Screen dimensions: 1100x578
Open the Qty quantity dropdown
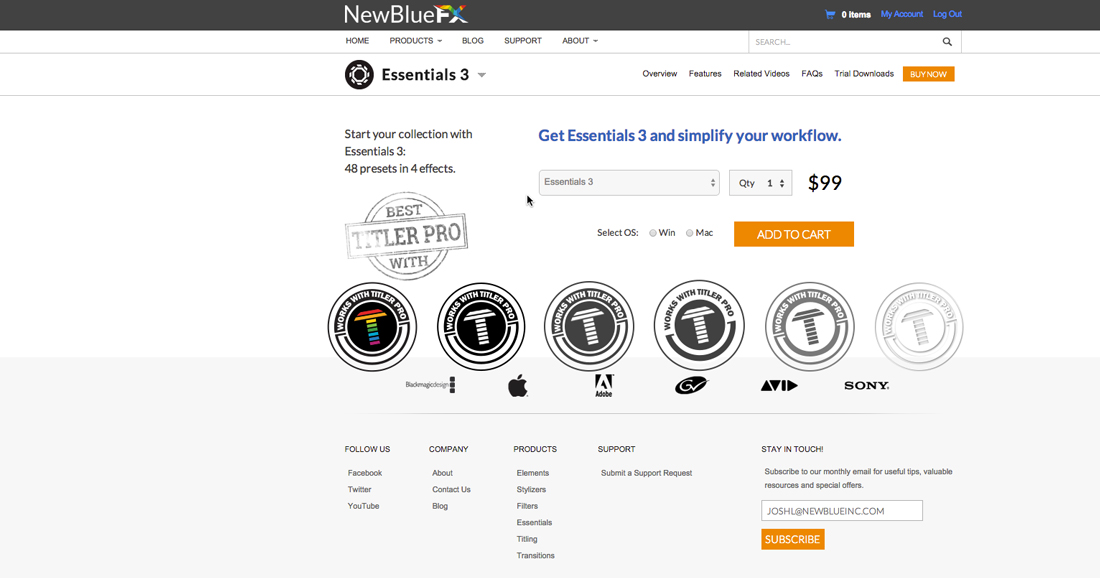coord(760,183)
